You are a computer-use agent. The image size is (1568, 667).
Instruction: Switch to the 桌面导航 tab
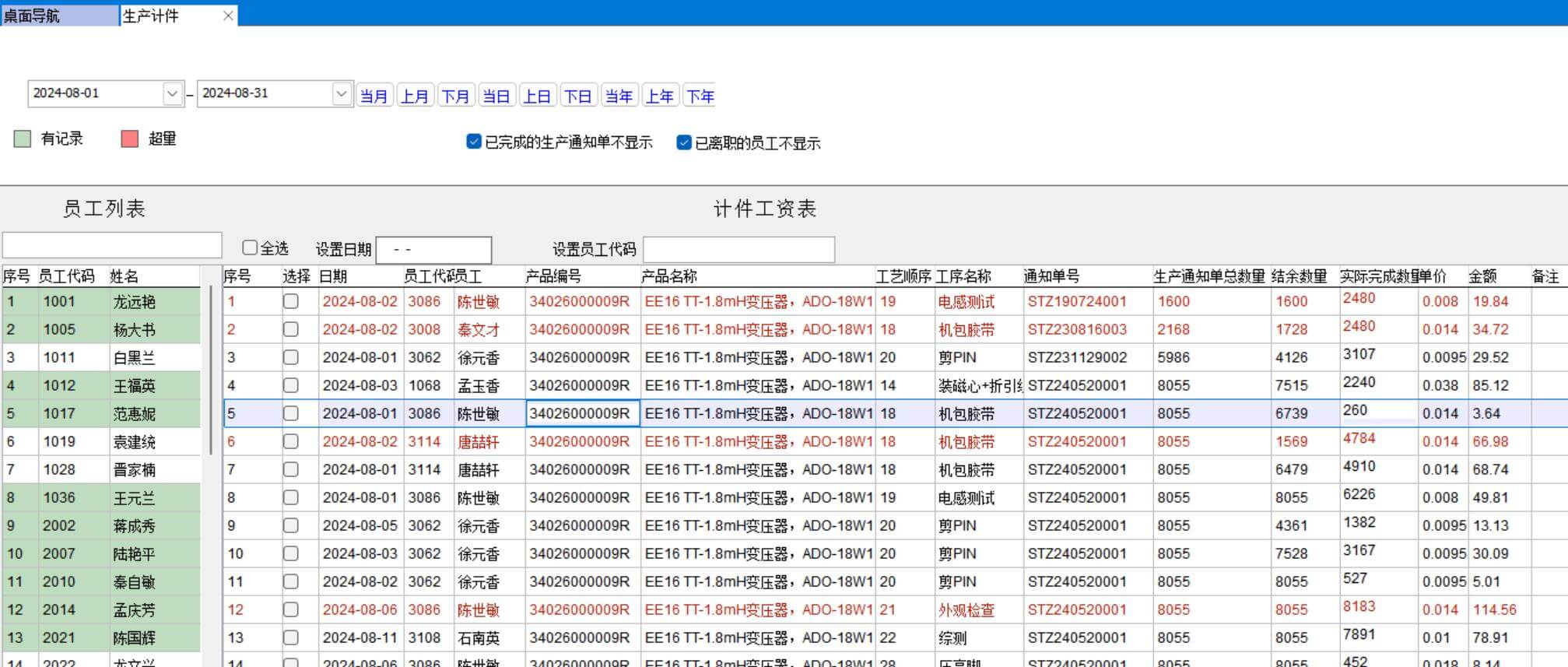(x=58, y=16)
